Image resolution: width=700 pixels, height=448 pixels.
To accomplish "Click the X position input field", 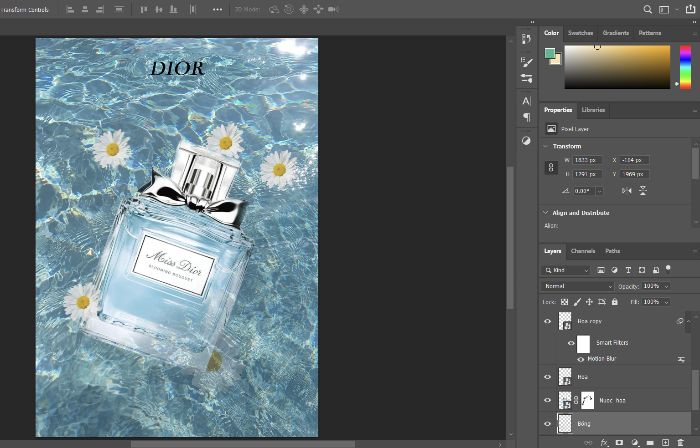I will click(x=634, y=160).
